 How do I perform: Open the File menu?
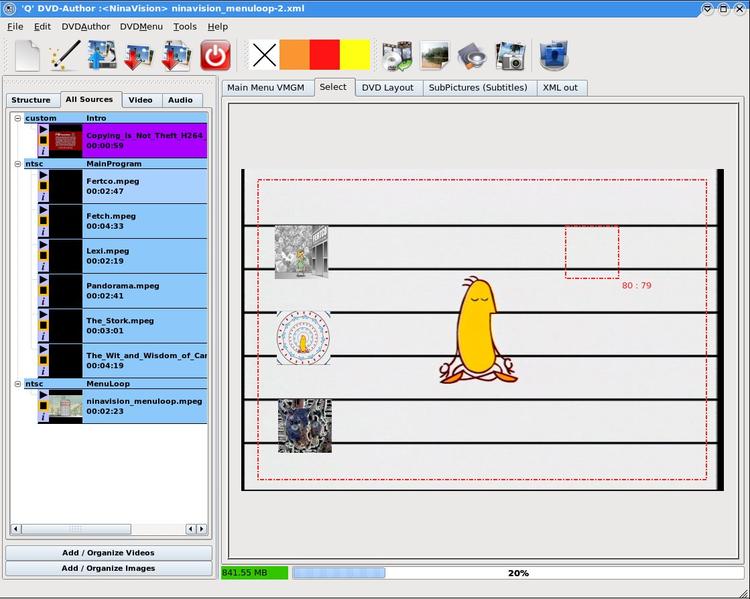15,27
